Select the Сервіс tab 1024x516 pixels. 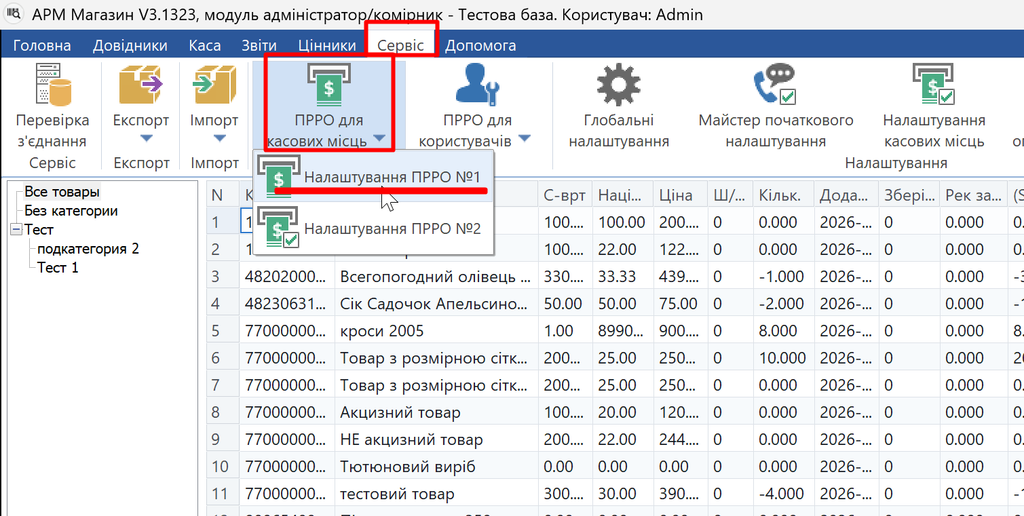400,46
